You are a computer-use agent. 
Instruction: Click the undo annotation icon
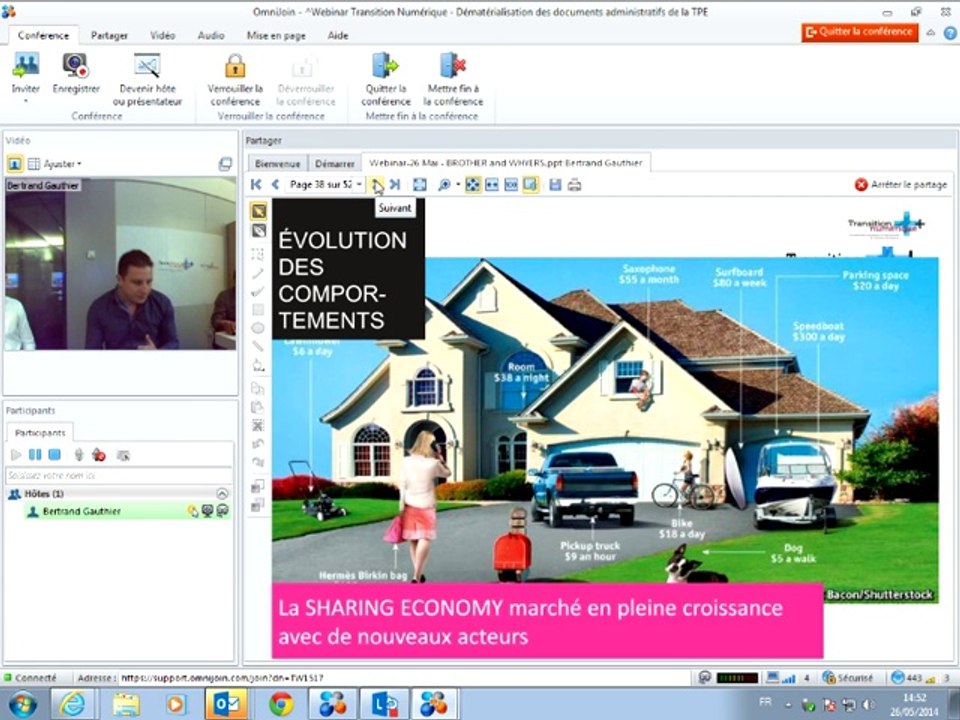tap(258, 443)
